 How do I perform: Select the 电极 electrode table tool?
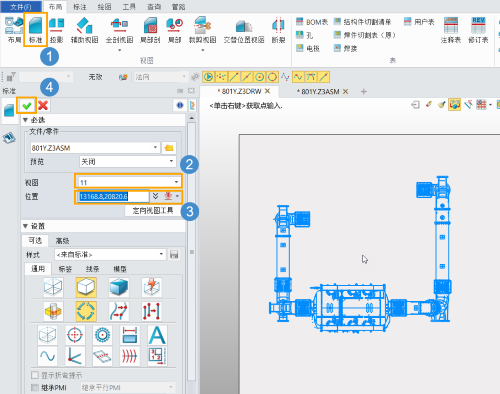[308, 48]
